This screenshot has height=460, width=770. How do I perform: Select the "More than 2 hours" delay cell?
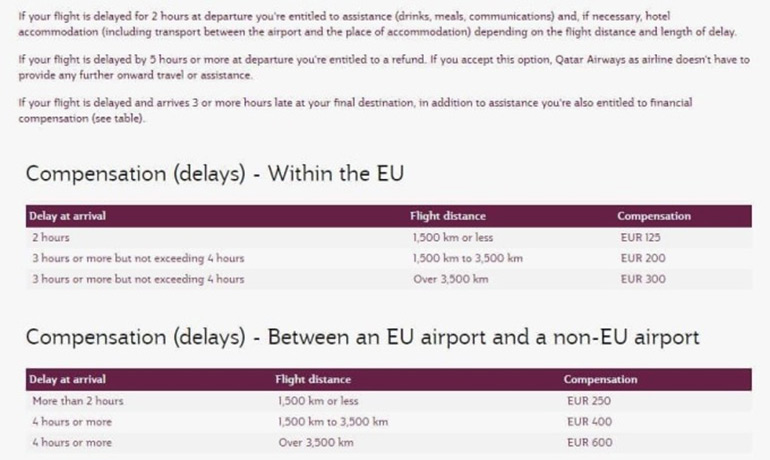77,401
